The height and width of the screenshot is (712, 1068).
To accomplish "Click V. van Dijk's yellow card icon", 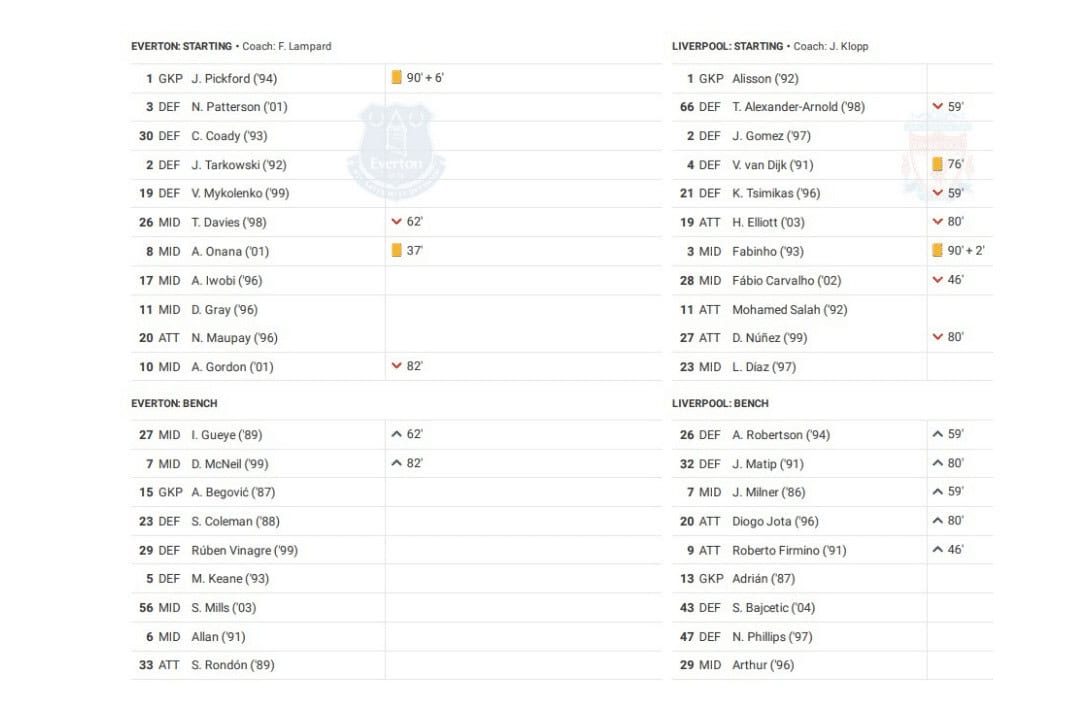I will pyautogui.click(x=937, y=165).
